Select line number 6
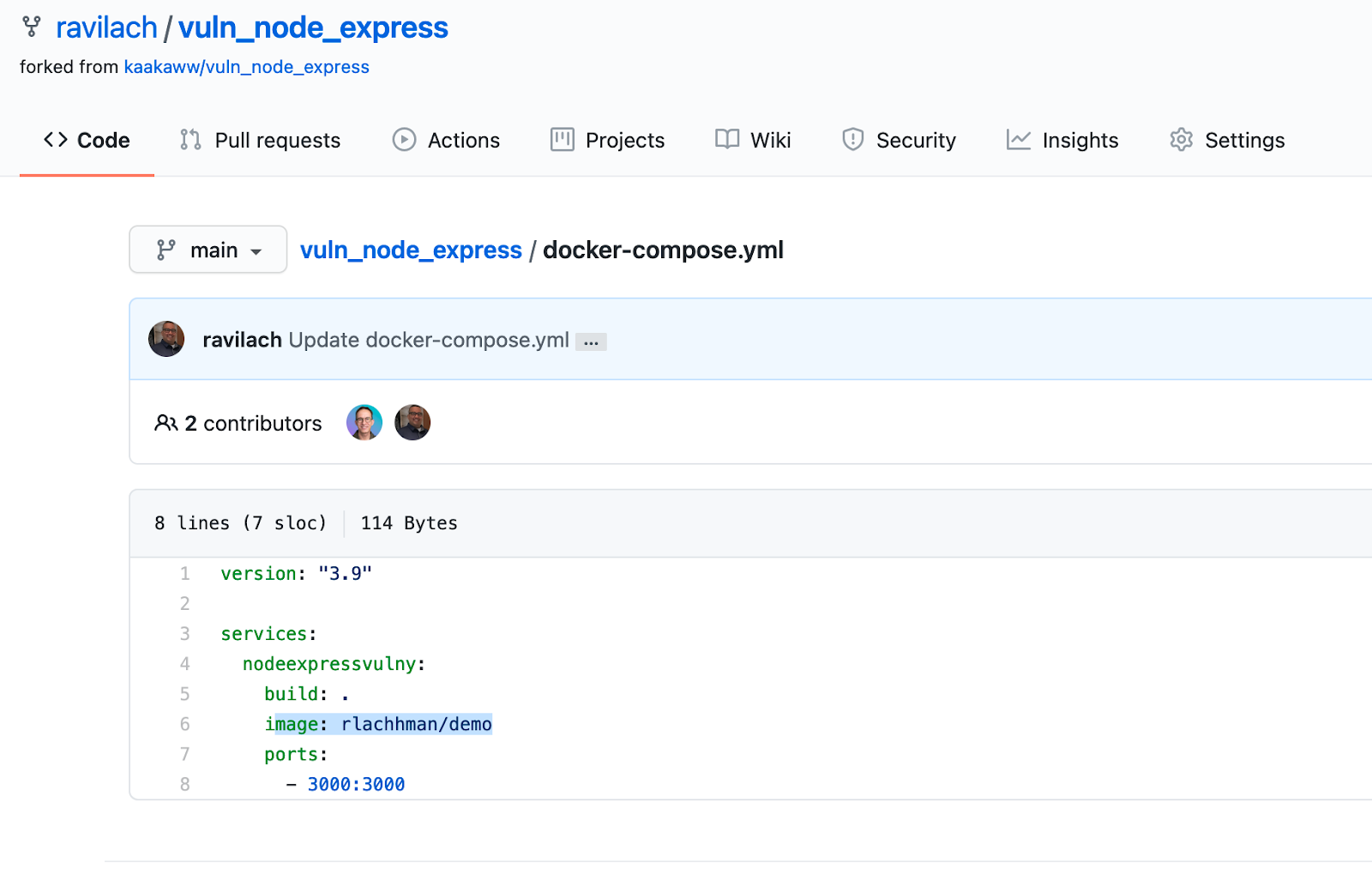Viewport: 1372px width, 875px height. tap(184, 724)
